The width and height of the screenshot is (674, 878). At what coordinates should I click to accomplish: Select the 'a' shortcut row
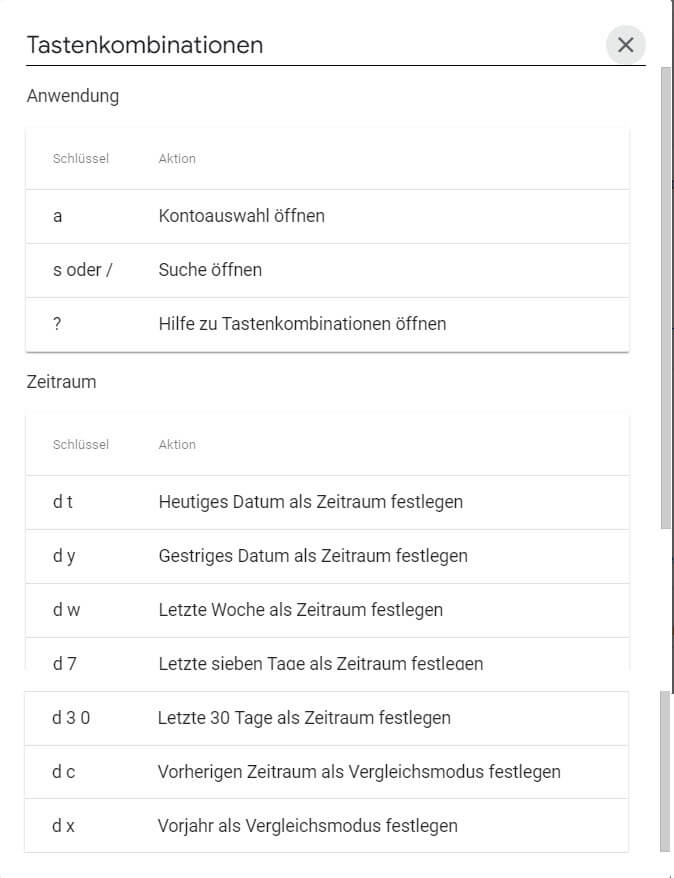(300, 216)
